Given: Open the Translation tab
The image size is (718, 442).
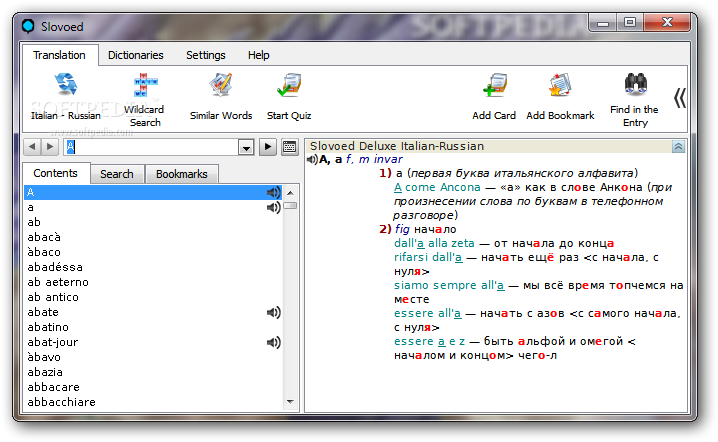Looking at the screenshot, I should tap(59, 55).
